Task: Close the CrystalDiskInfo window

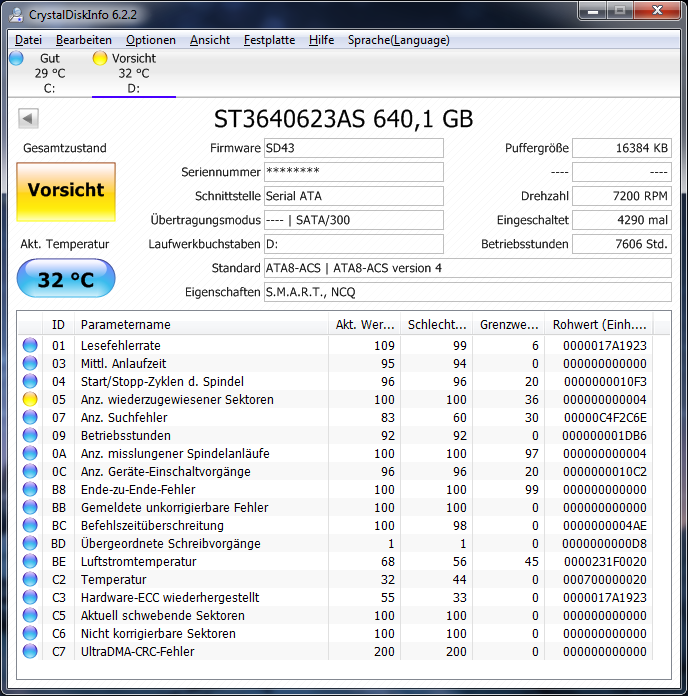Action: pyautogui.click(x=657, y=10)
